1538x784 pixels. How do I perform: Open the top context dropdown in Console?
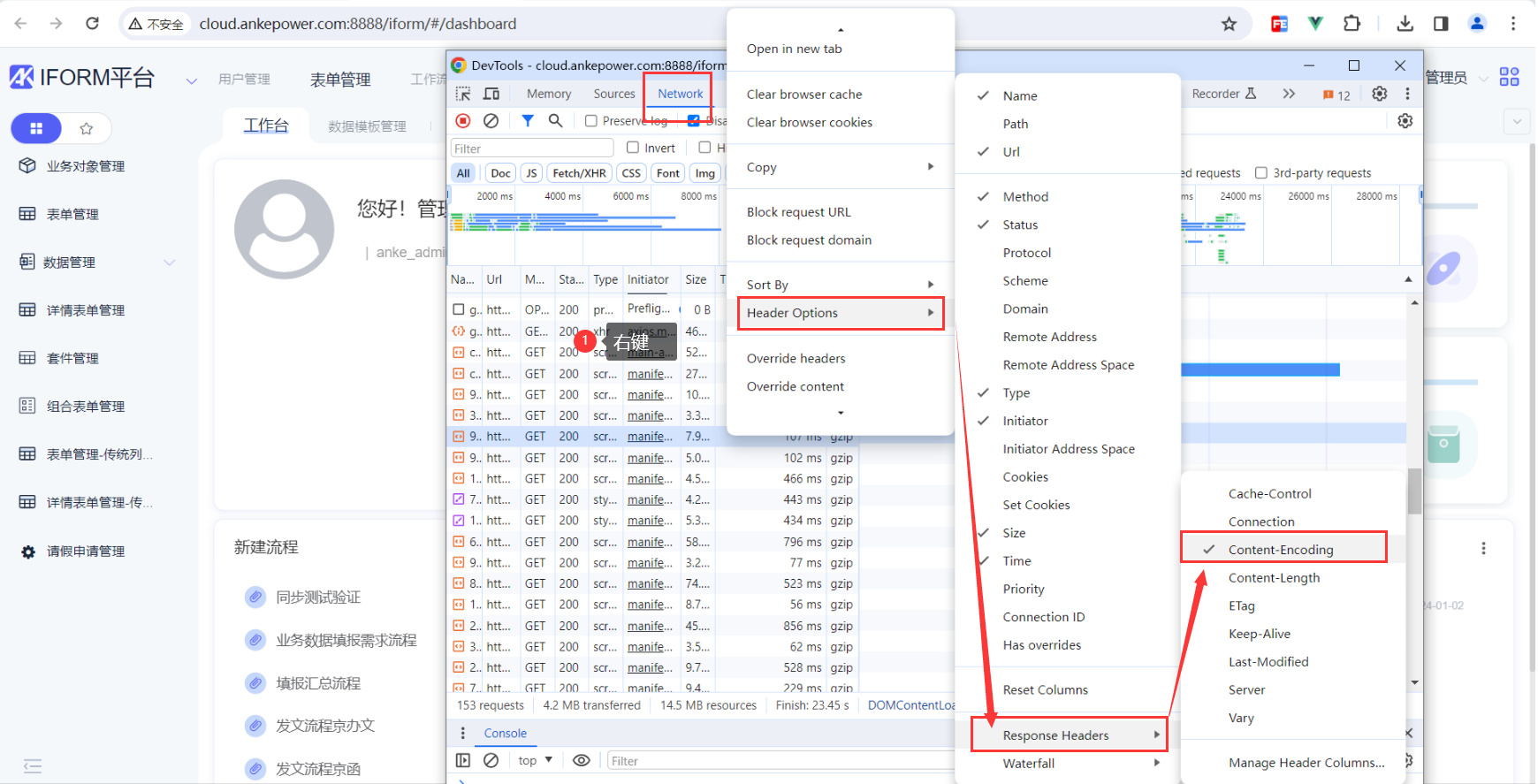pyautogui.click(x=535, y=760)
